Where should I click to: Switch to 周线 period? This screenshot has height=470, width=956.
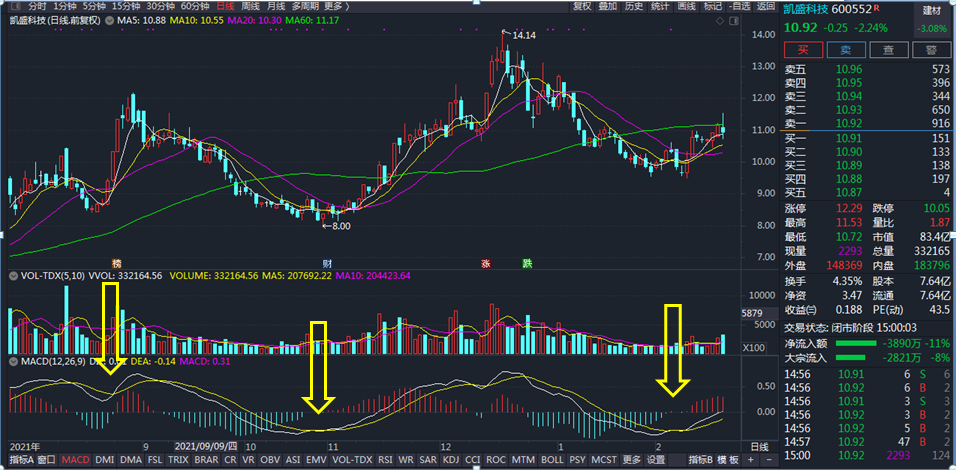[251, 7]
